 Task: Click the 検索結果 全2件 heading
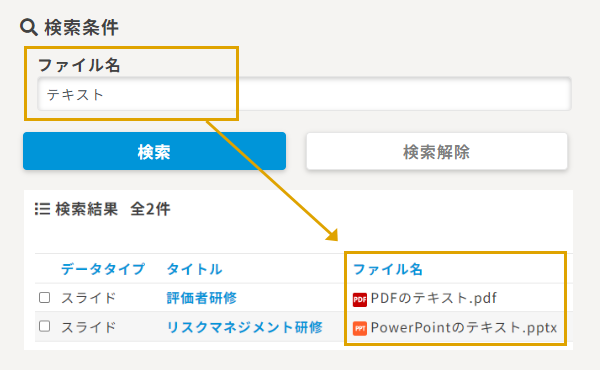[x=113, y=209]
